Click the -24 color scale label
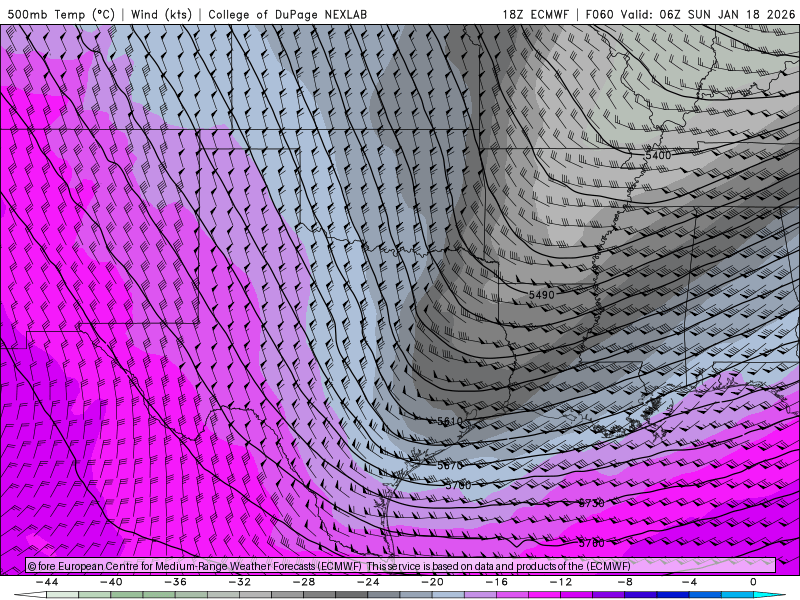 pos(368,582)
